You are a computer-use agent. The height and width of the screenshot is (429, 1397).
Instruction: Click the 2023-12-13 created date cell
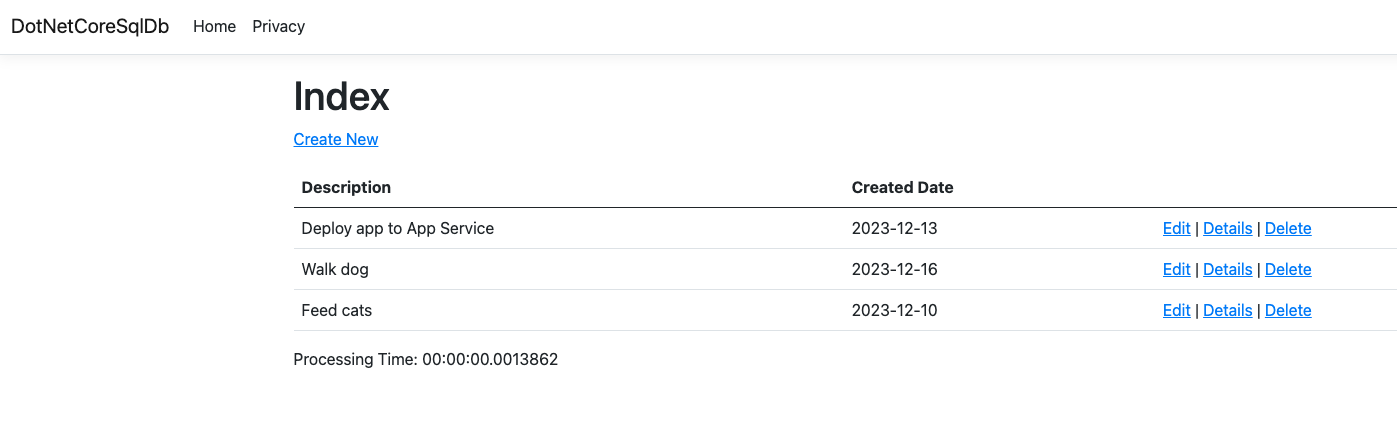[x=894, y=228]
